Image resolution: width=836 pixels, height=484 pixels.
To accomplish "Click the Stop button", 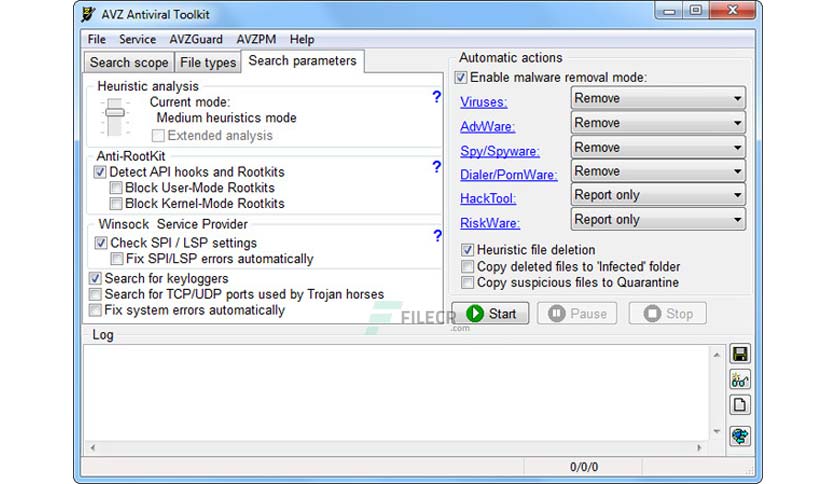I will [x=668, y=313].
